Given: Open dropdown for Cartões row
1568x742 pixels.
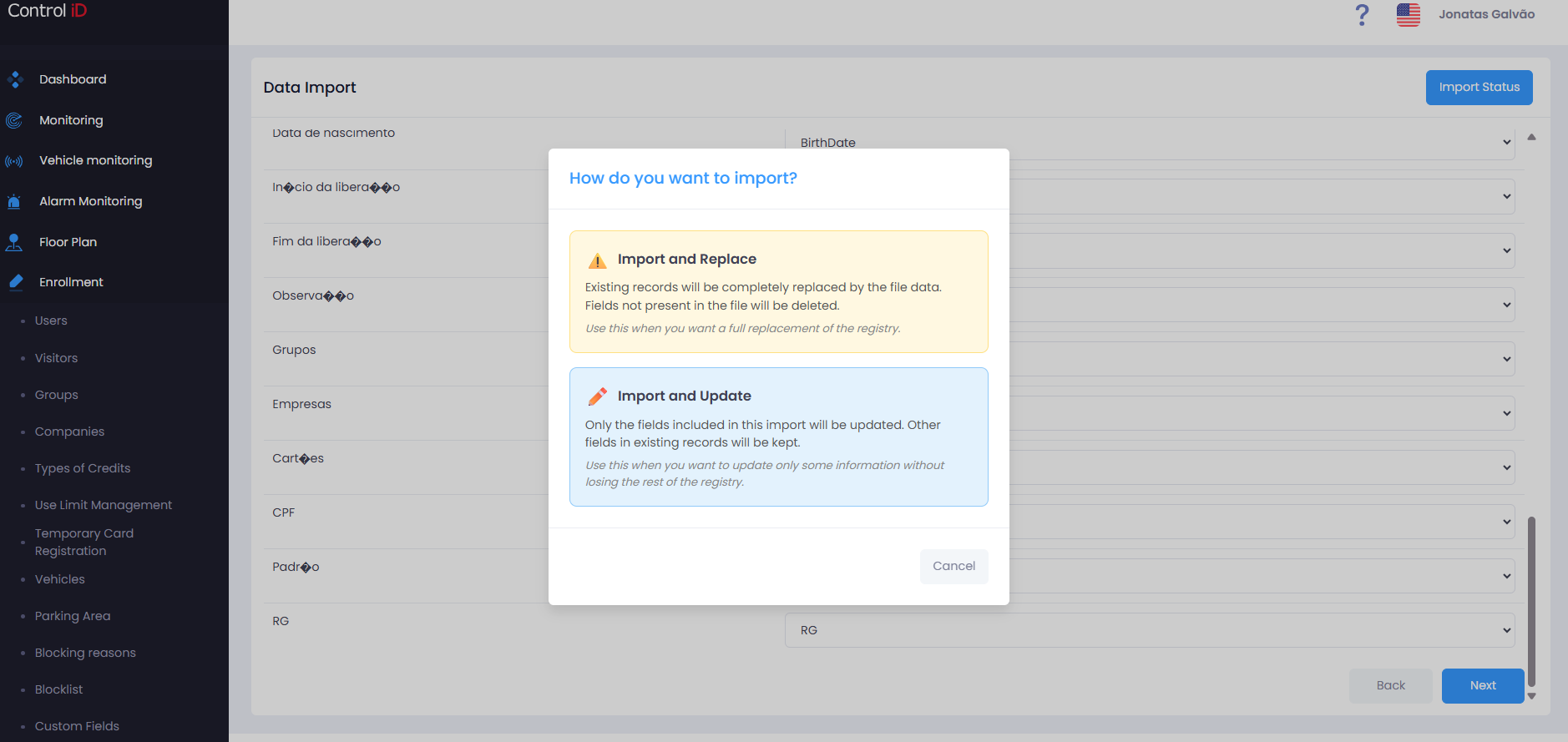Looking at the screenshot, I should [x=1262, y=467].
